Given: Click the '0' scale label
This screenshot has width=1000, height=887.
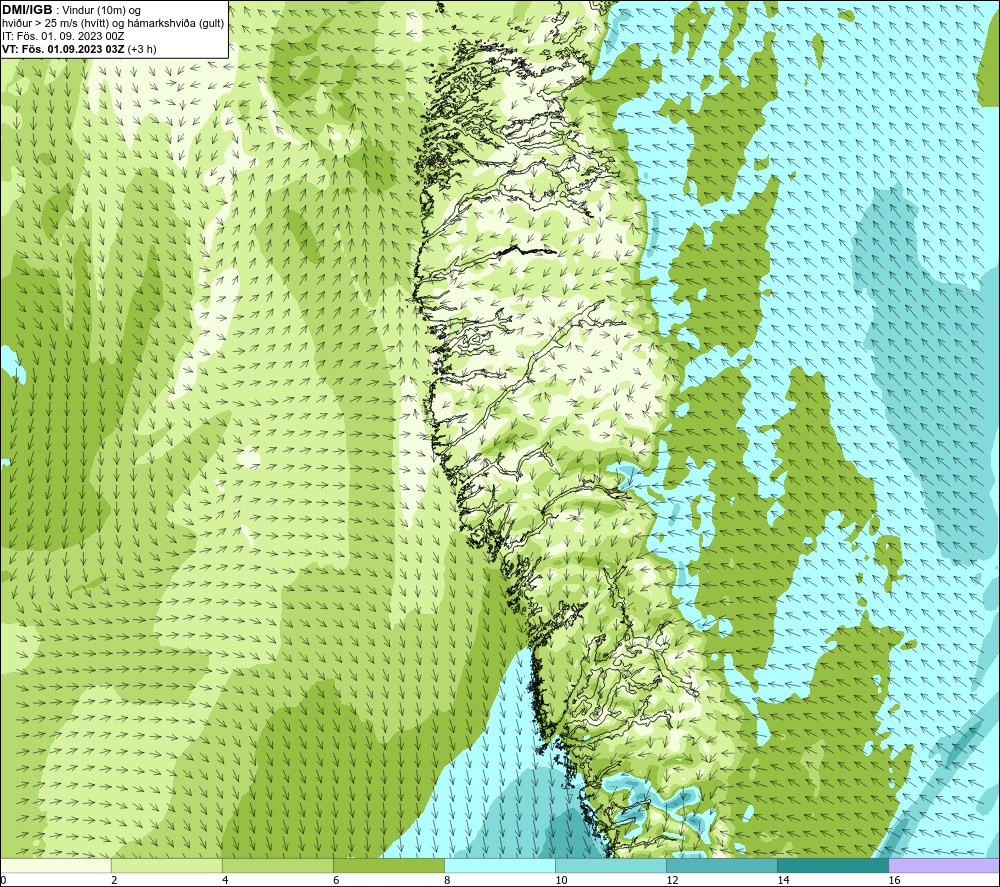Looking at the screenshot, I should 3,880.
